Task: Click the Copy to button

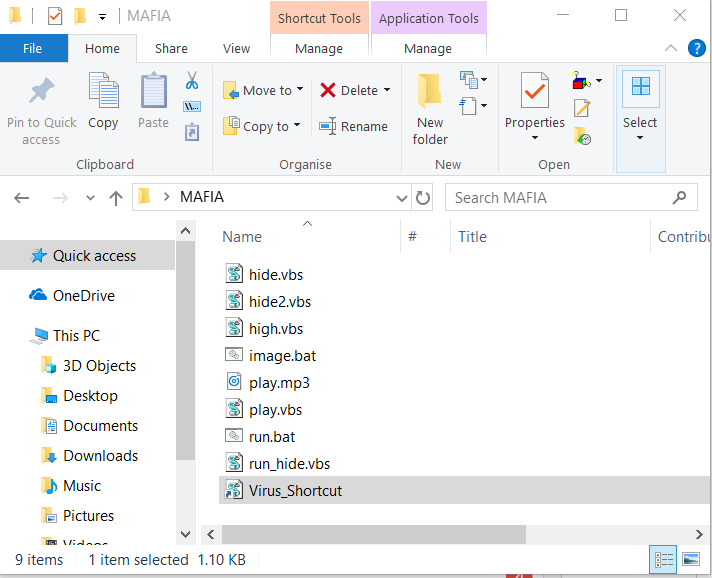Action: pyautogui.click(x=262, y=126)
